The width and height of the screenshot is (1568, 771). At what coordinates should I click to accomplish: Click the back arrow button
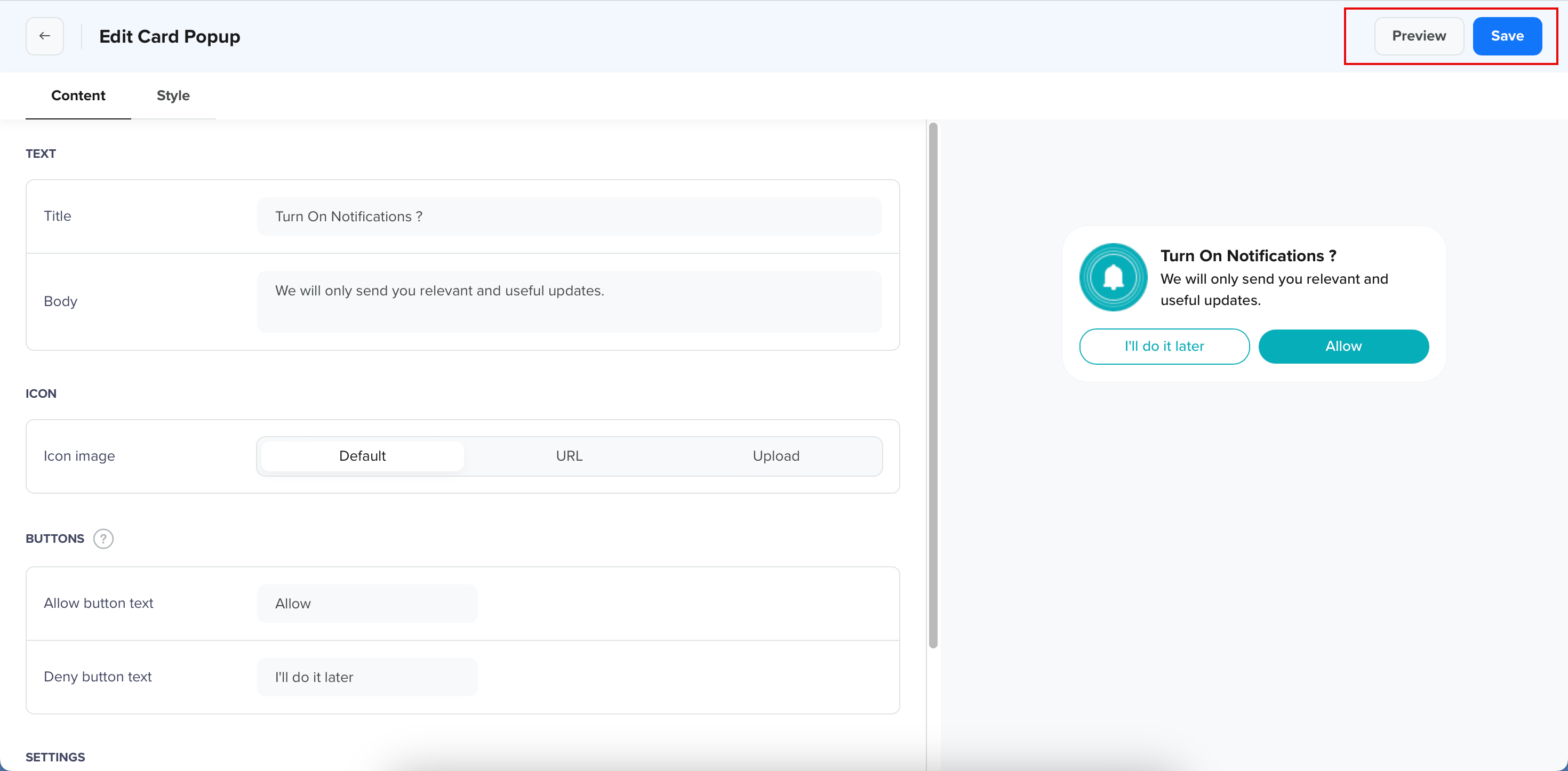tap(44, 36)
